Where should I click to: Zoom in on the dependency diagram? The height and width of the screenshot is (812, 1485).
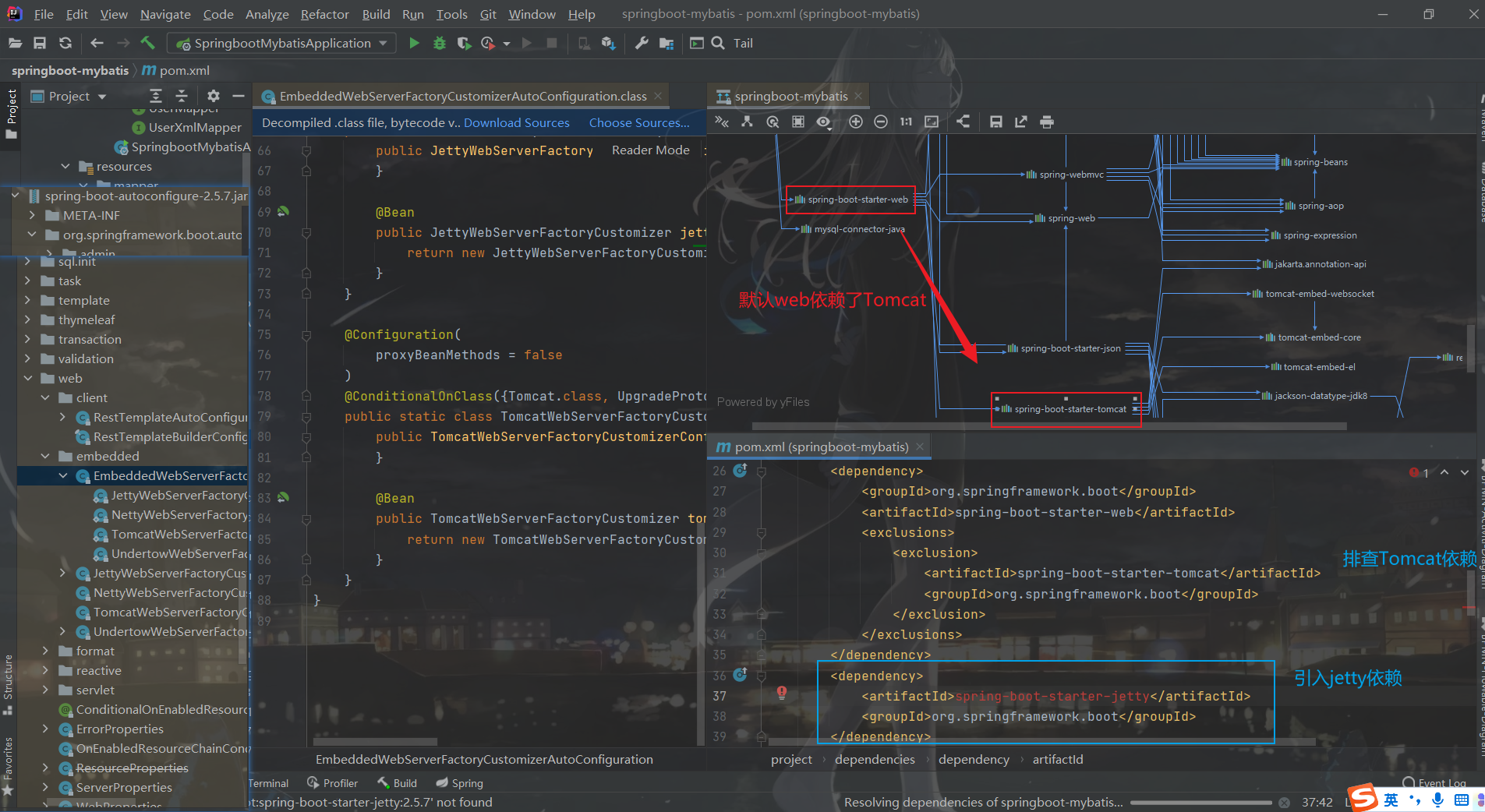[856, 122]
